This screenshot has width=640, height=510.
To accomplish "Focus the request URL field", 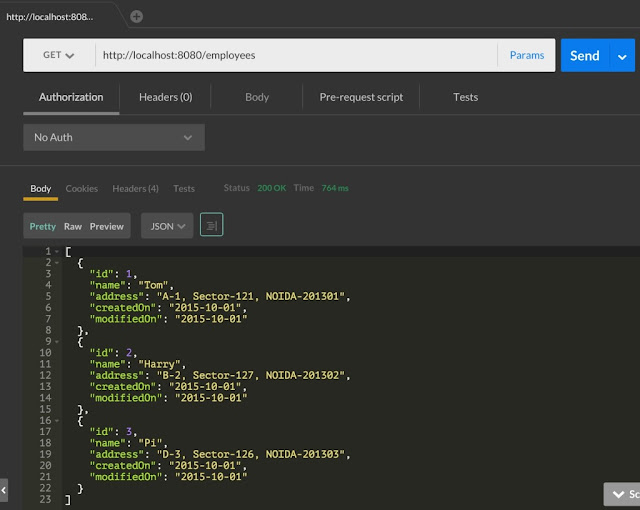I will coord(296,55).
